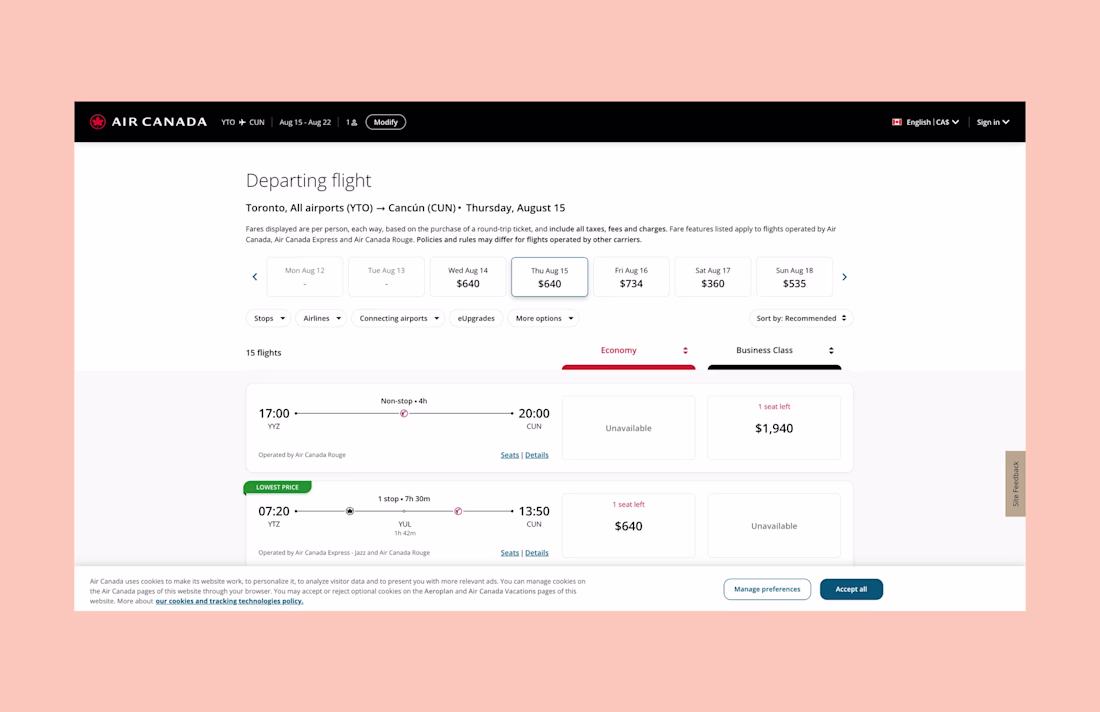This screenshot has height=712, width=1100.
Task: Select the Fri Aug 16 $734 date tab
Action: coord(631,277)
